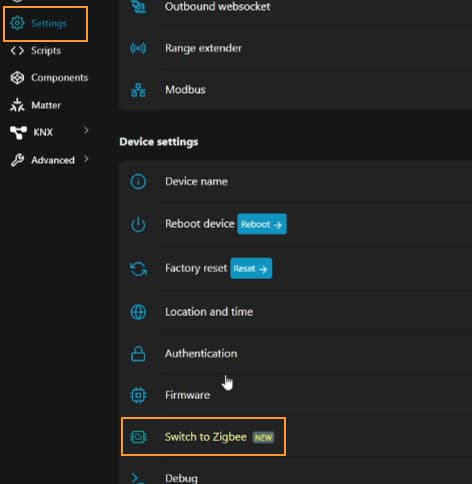Open the Scripts section
This screenshot has height=484, width=472.
(46, 51)
